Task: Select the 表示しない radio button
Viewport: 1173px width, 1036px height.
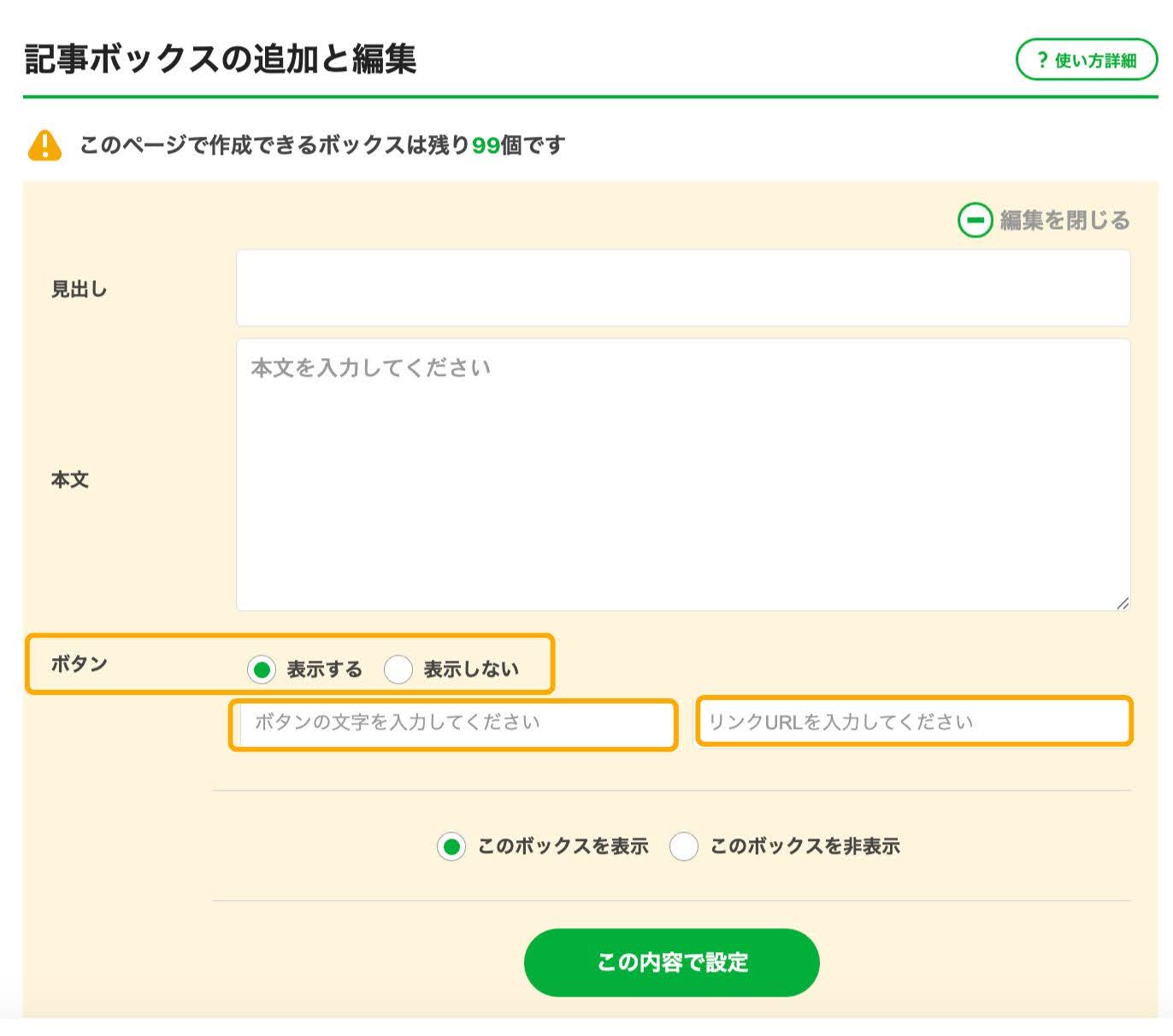Action: [x=398, y=669]
